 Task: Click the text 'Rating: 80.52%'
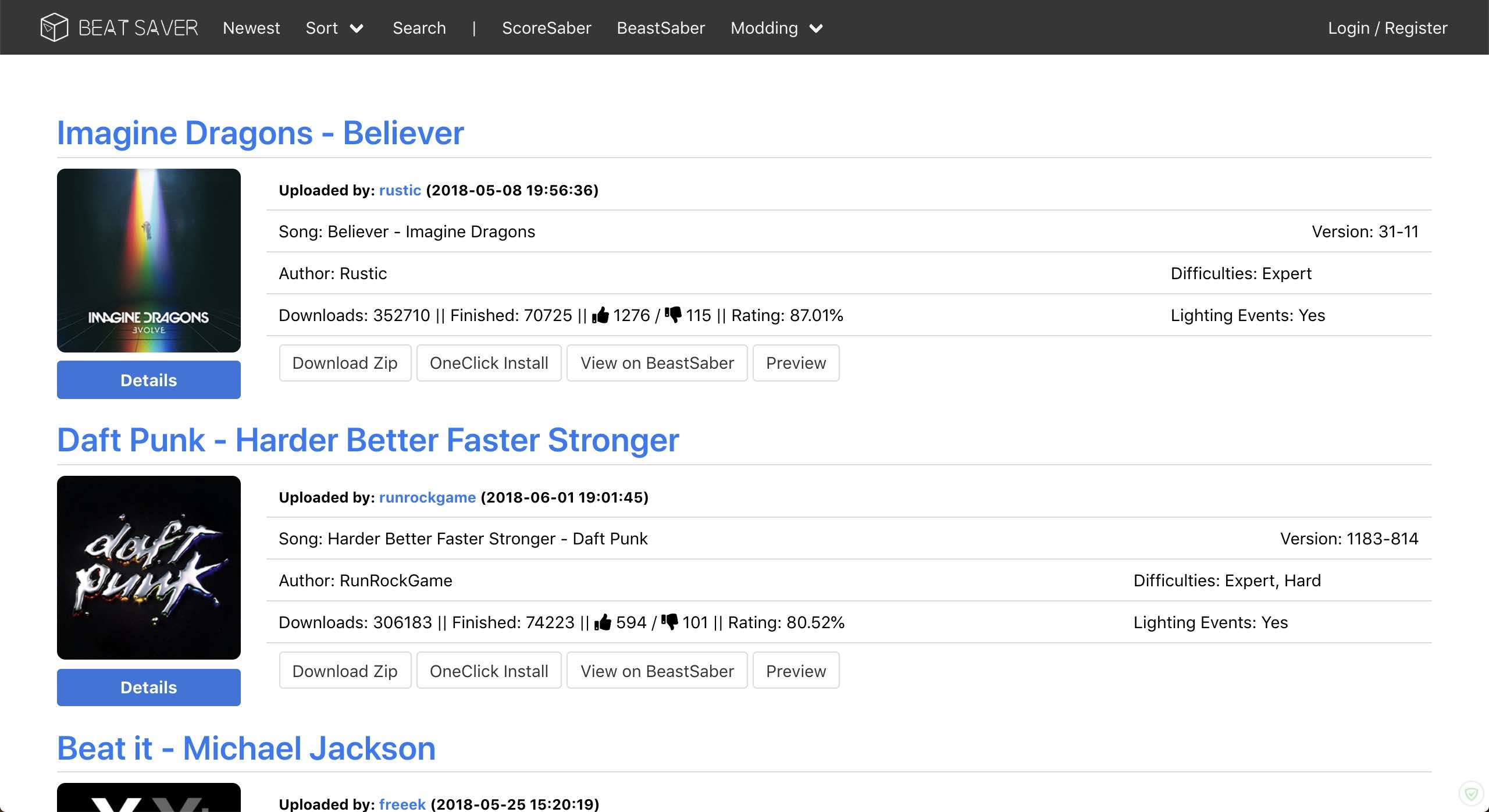[x=786, y=622]
